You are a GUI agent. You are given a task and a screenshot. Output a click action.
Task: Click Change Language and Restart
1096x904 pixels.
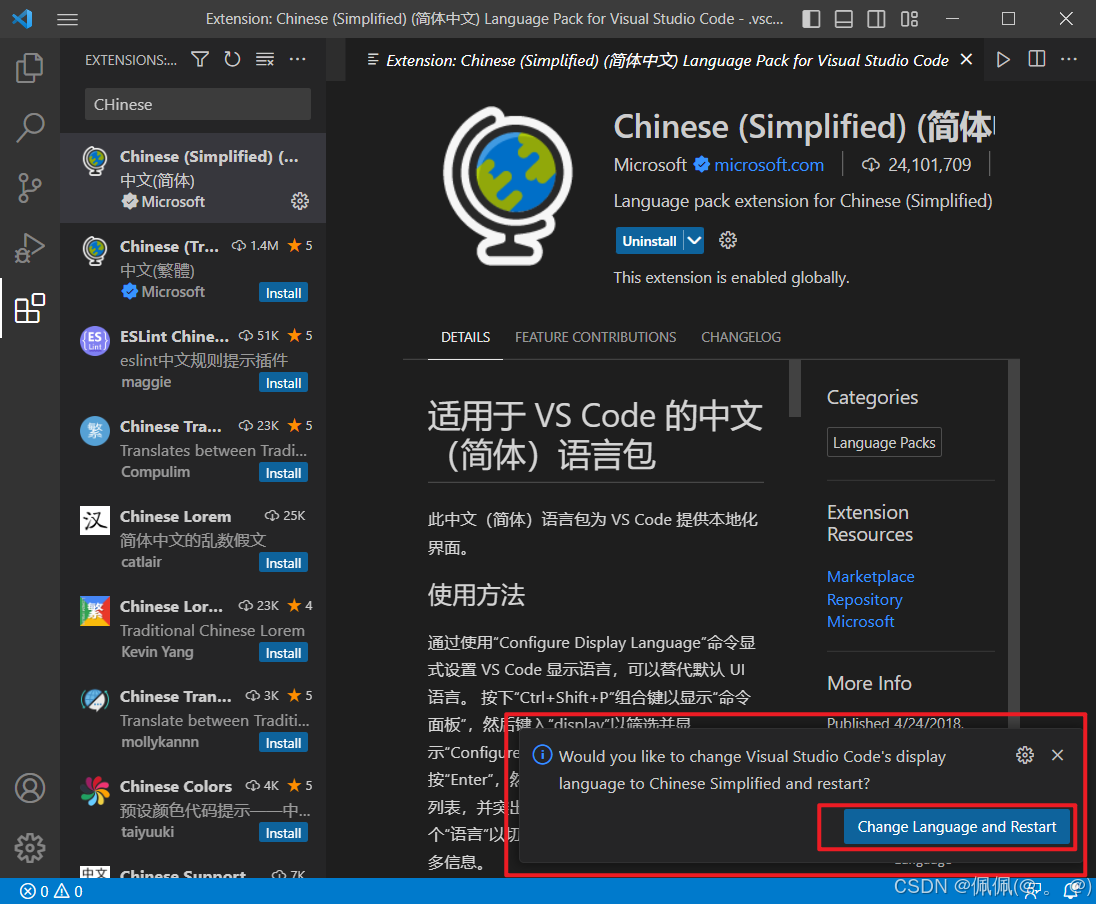point(956,826)
